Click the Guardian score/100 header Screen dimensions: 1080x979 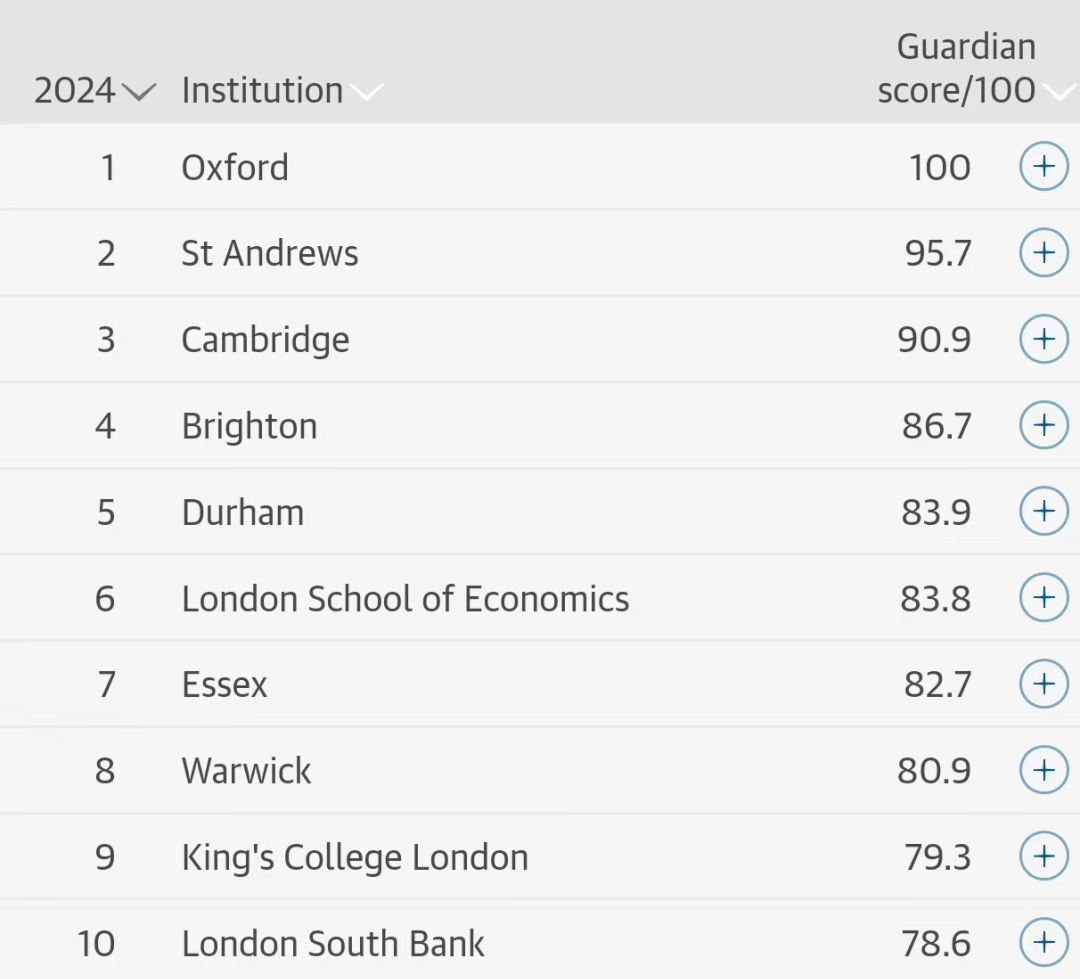point(957,68)
